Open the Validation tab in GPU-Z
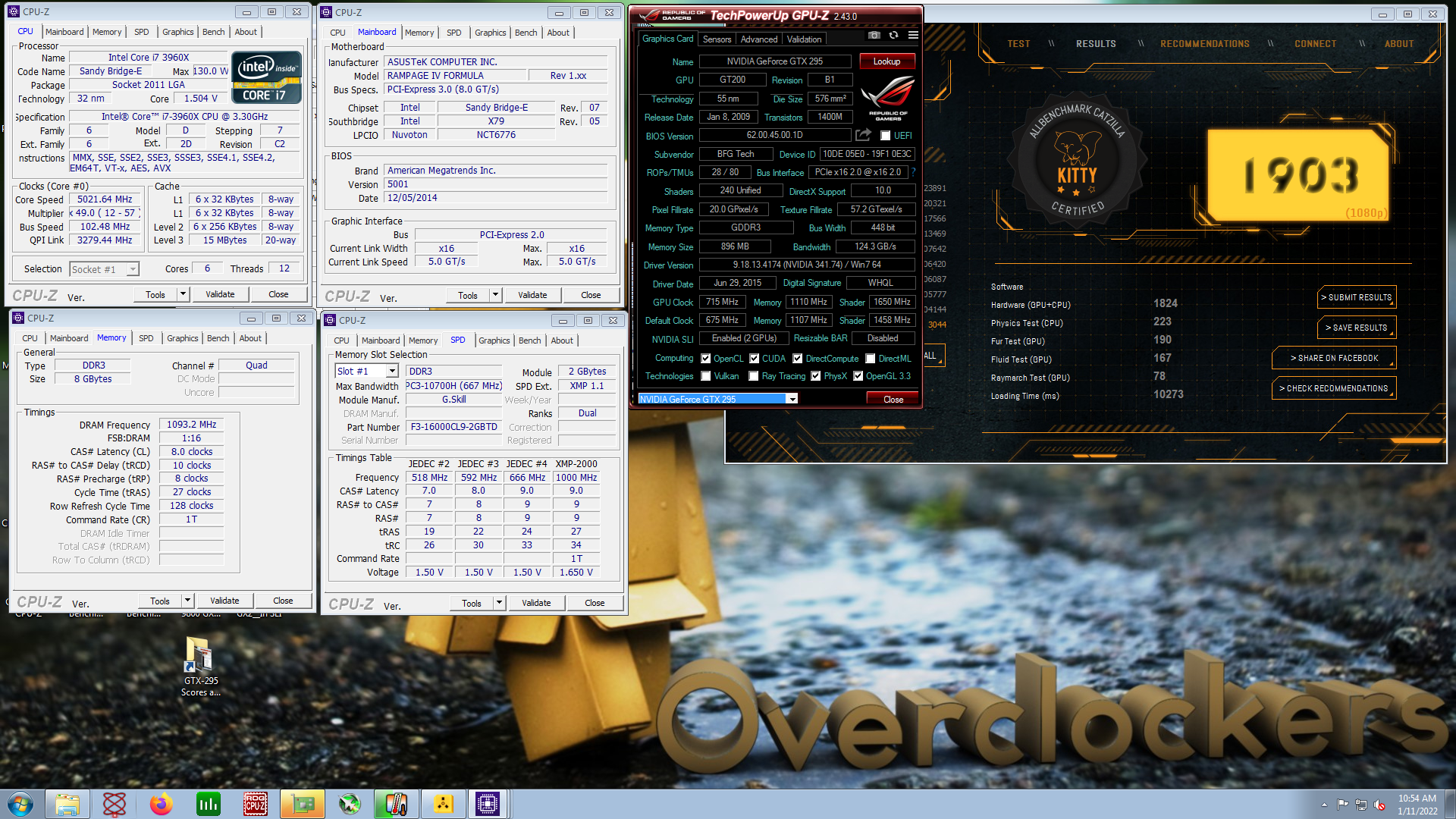 click(x=804, y=39)
